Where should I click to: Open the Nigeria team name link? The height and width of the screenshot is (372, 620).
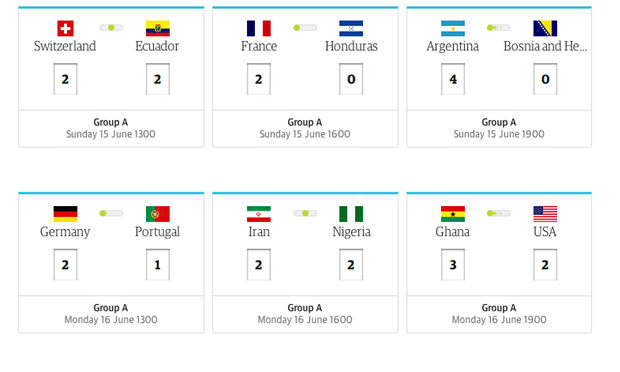click(x=351, y=232)
